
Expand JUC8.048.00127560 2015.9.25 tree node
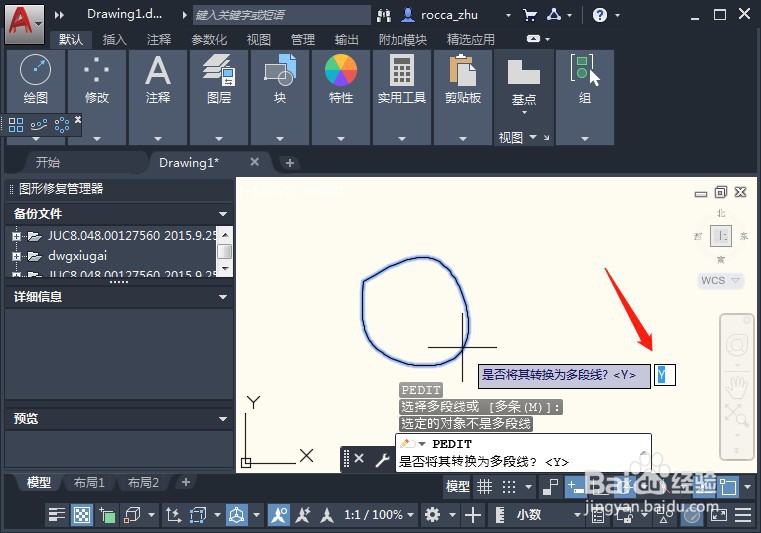pyautogui.click(x=17, y=236)
